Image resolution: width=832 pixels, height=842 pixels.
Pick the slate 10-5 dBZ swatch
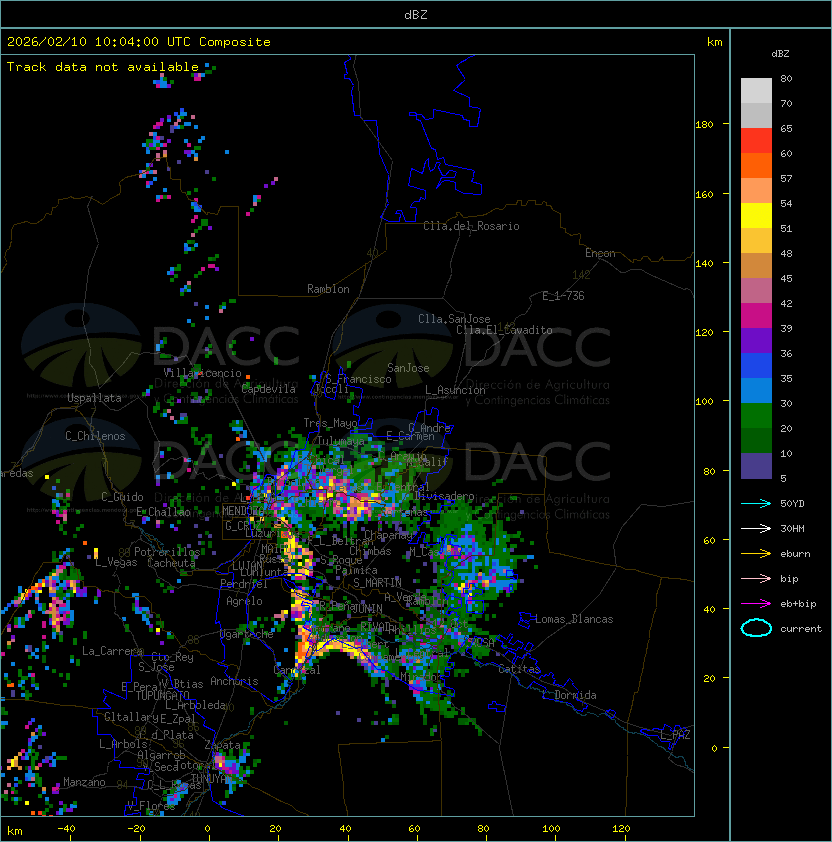756,466
